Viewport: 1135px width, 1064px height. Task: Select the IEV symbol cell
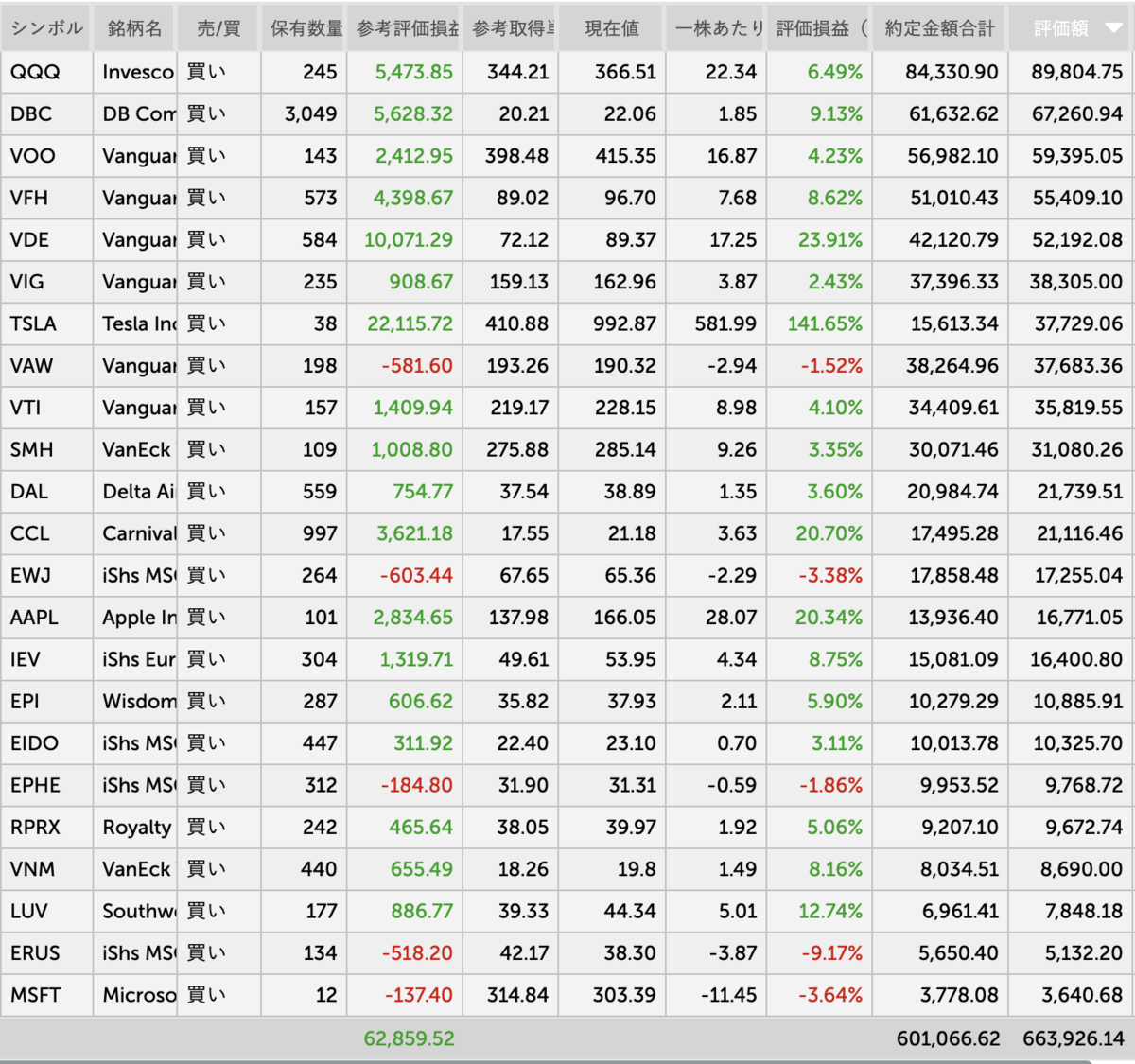click(x=46, y=659)
